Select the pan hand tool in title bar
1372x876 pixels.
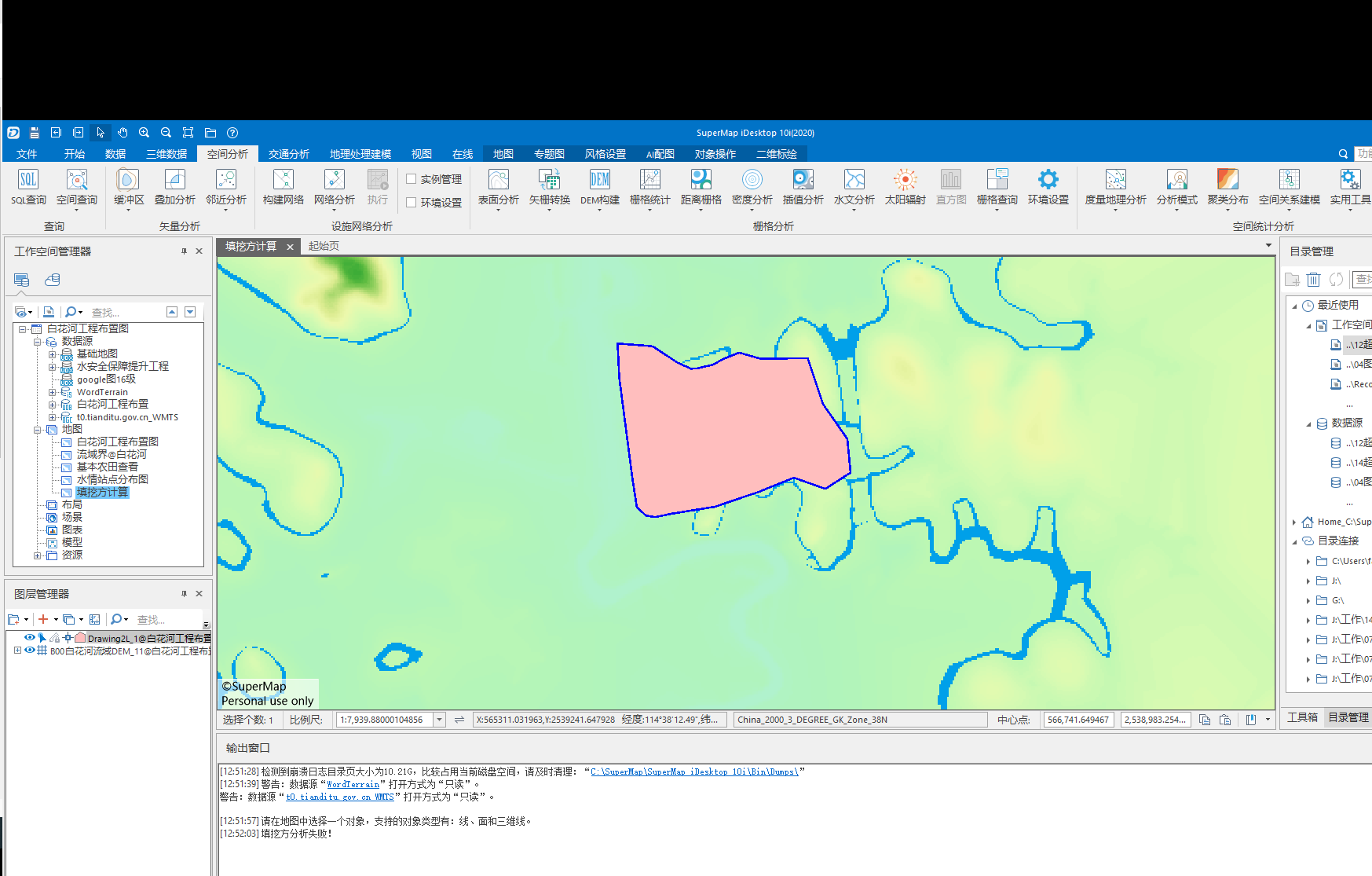(x=123, y=133)
